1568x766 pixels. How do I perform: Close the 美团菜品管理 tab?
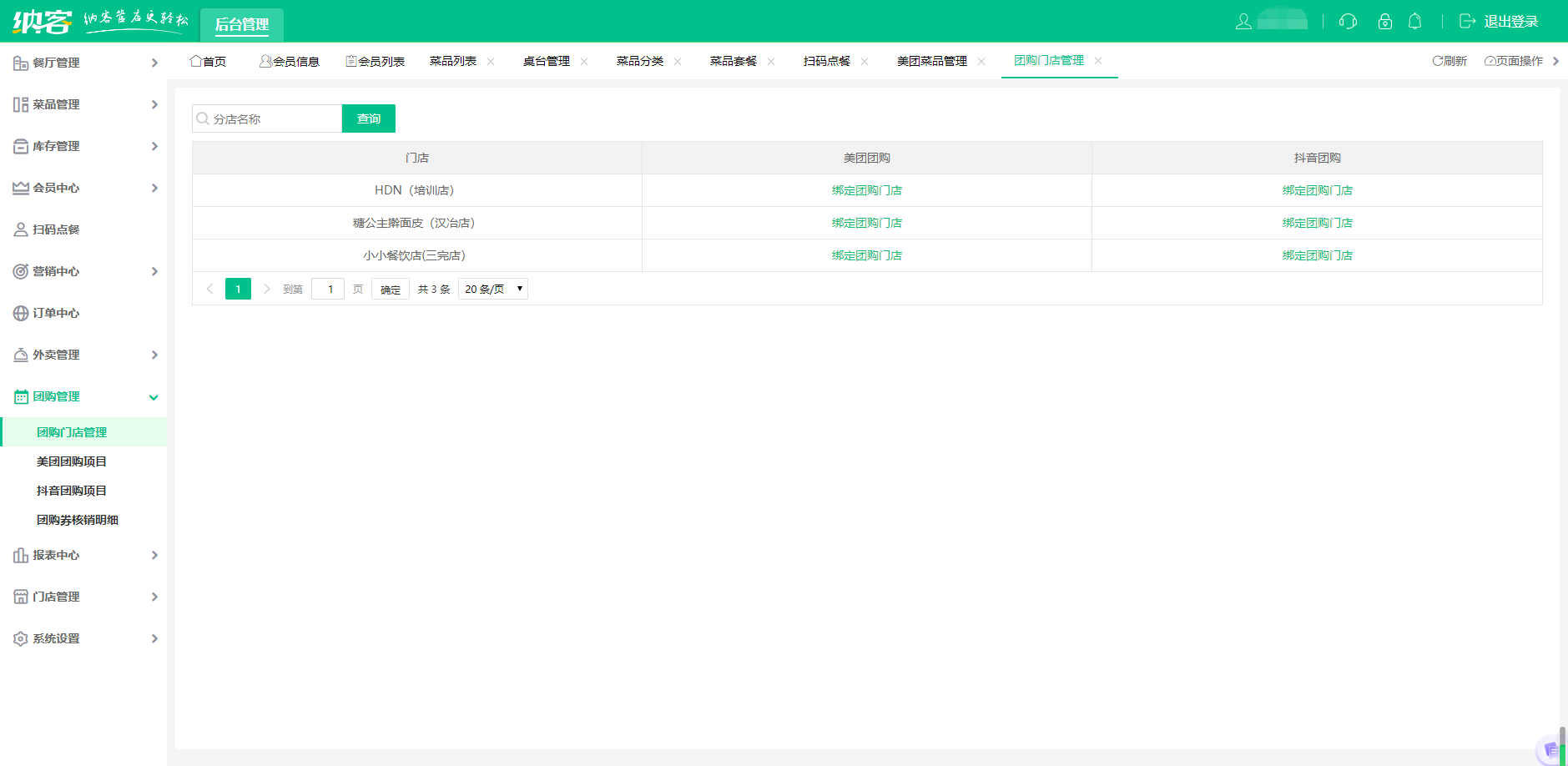click(981, 62)
